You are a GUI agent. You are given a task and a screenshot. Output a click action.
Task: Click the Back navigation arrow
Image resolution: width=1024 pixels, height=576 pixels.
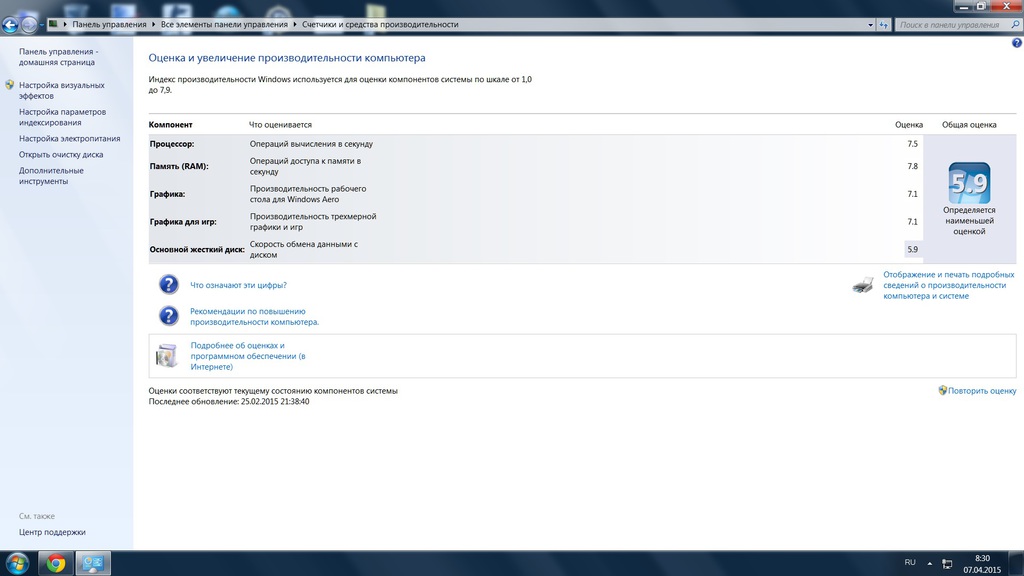click(10, 25)
